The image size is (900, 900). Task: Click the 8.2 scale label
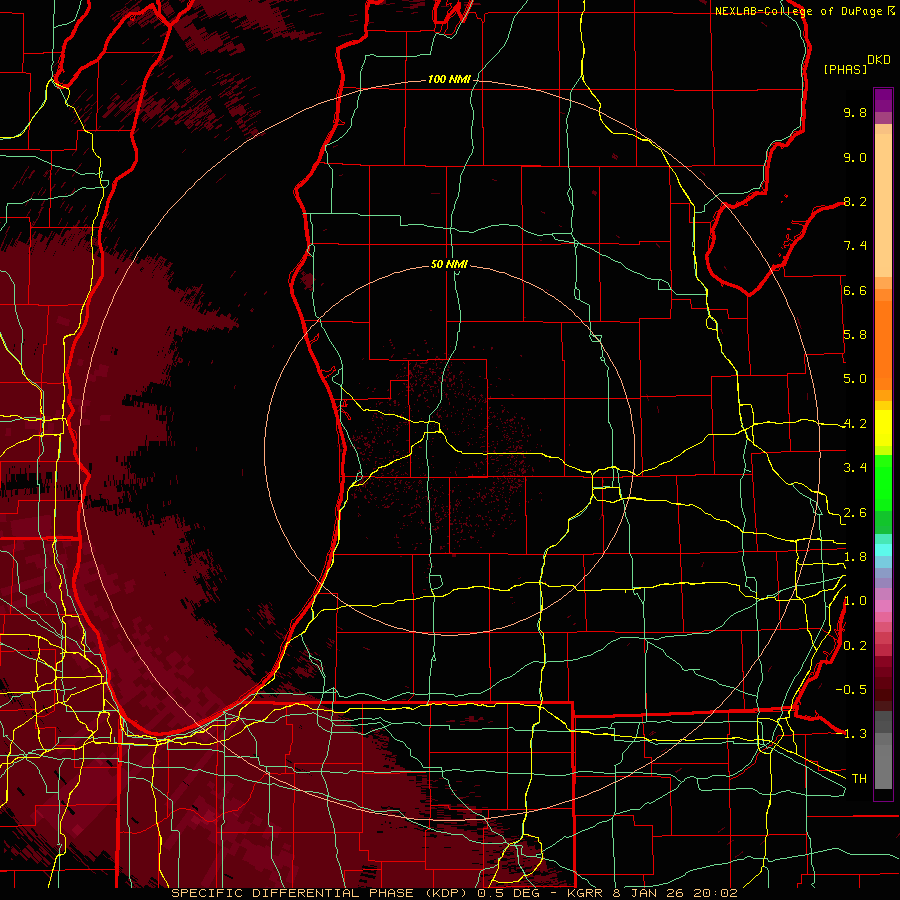855,201
